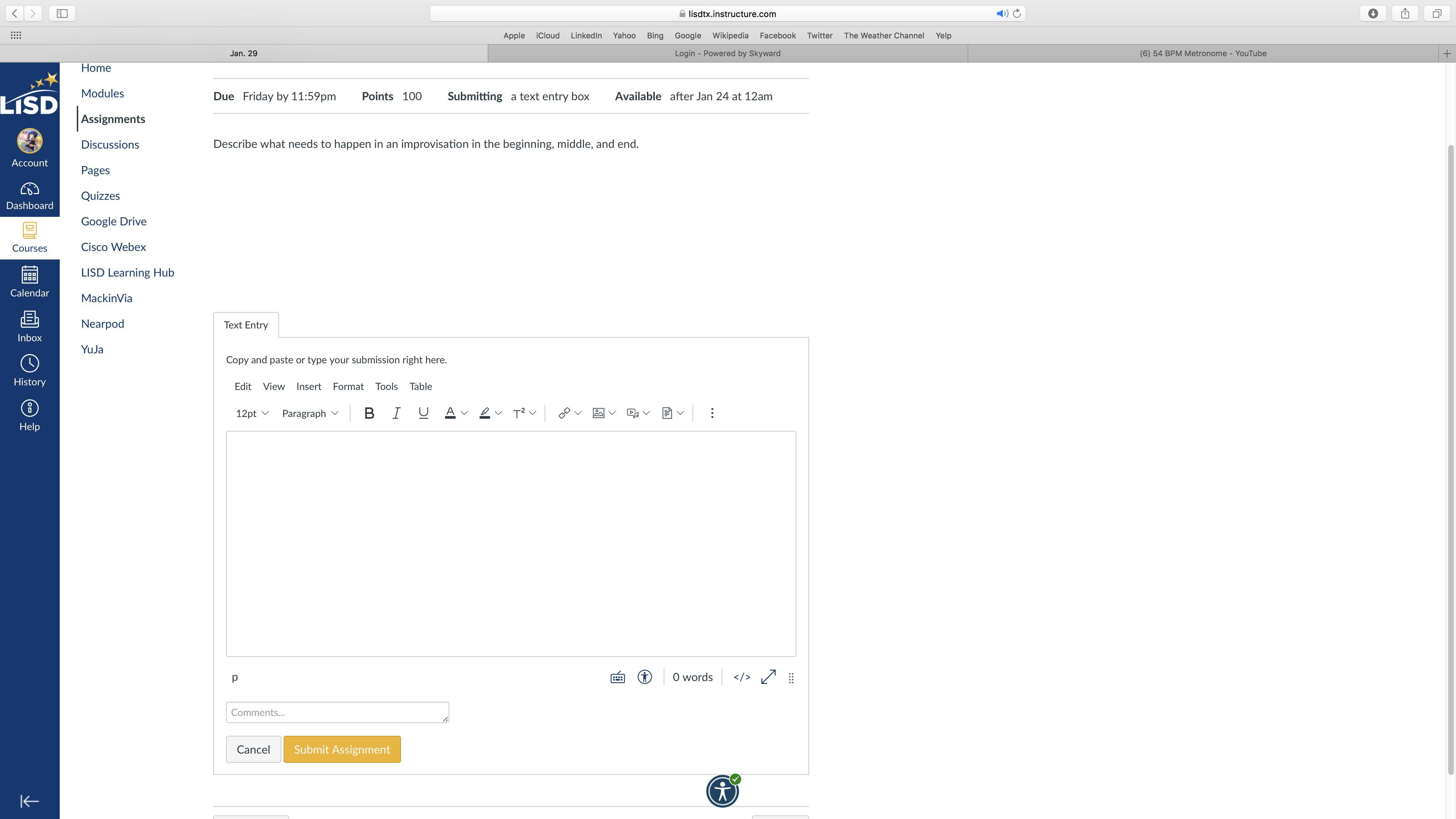Toggle italic formatting in editor
This screenshot has width=1456, height=819.
tap(396, 413)
